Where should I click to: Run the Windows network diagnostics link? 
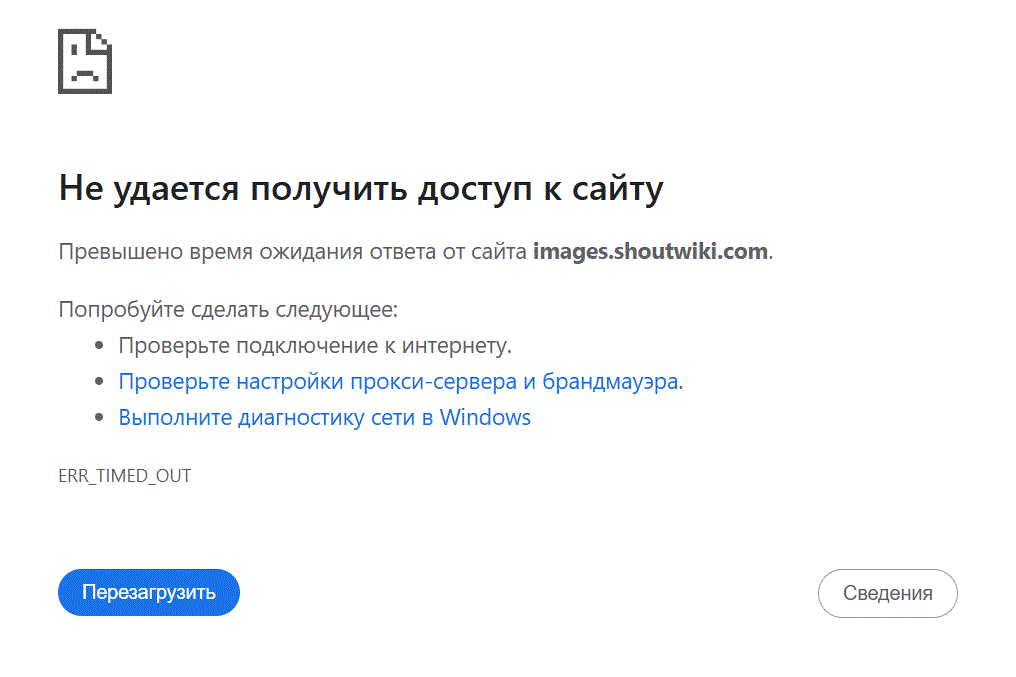point(325,418)
